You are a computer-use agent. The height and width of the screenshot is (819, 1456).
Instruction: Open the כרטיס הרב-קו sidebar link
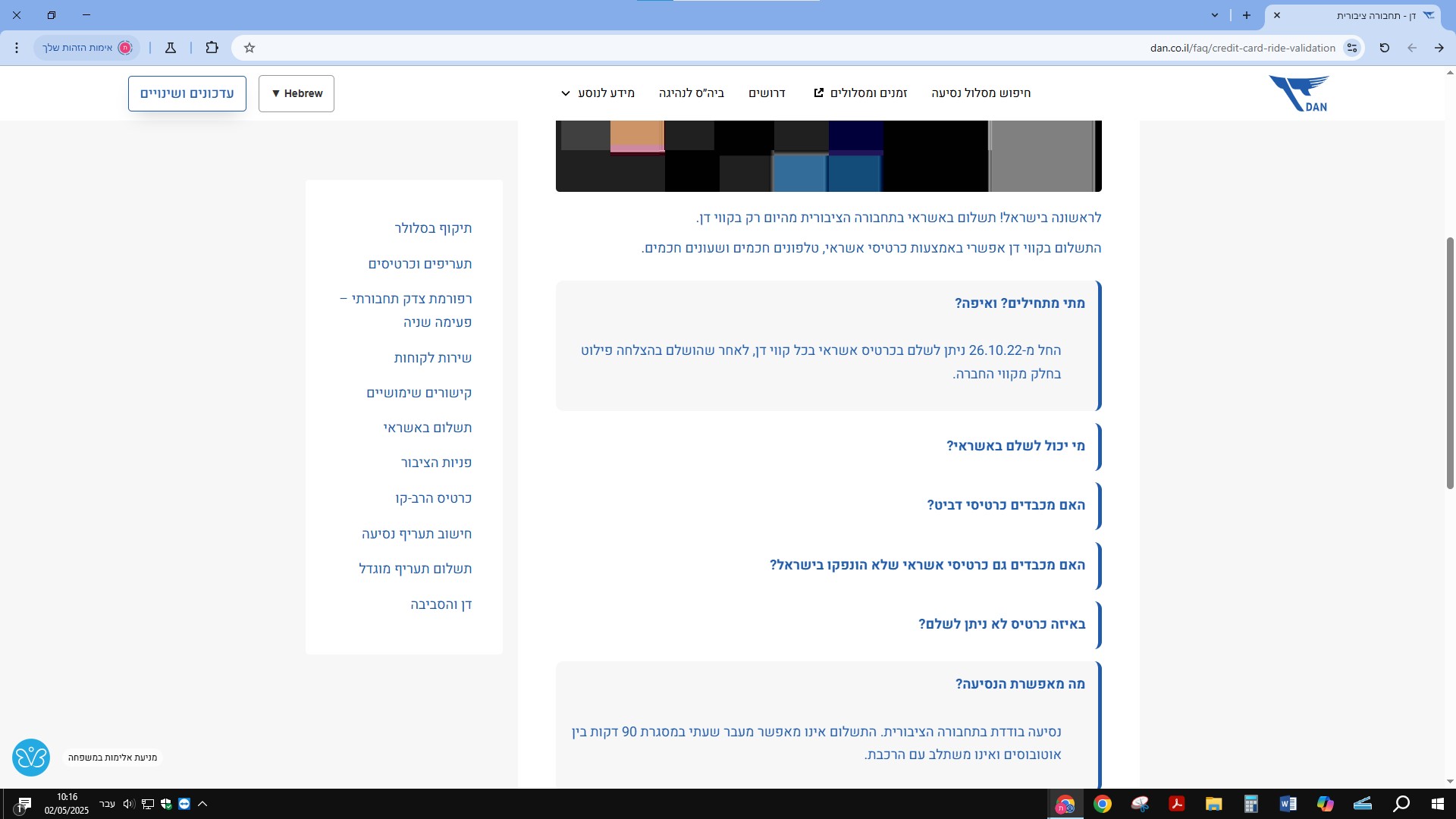433,498
